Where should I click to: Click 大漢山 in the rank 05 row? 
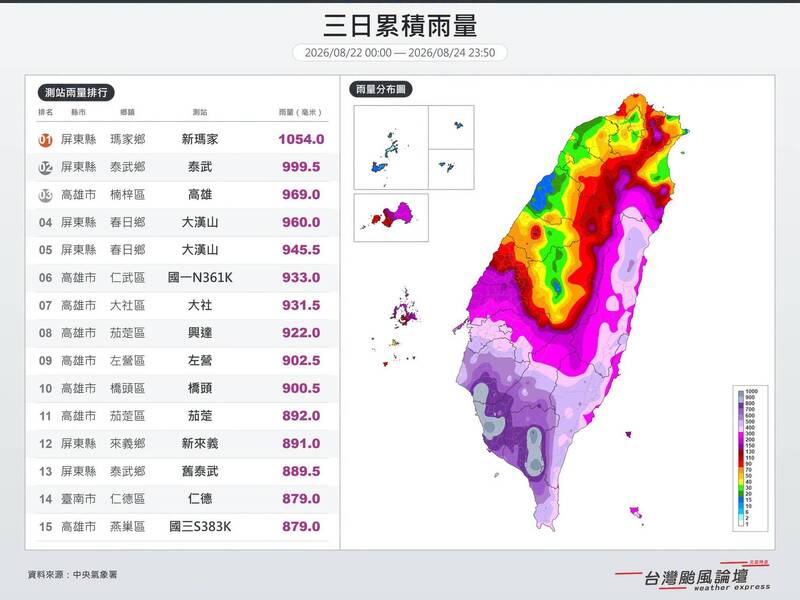199,250
